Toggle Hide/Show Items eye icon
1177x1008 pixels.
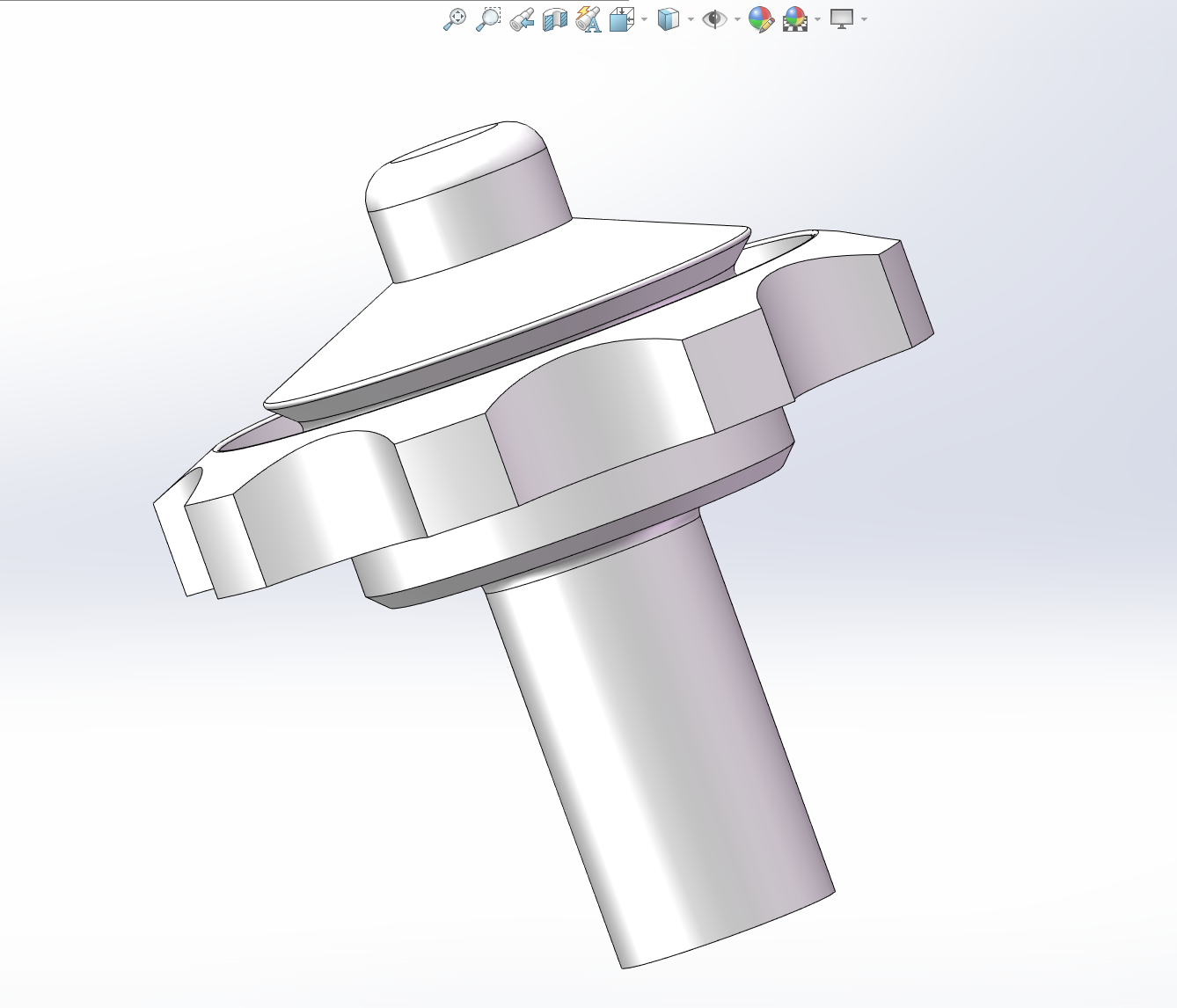point(714,19)
